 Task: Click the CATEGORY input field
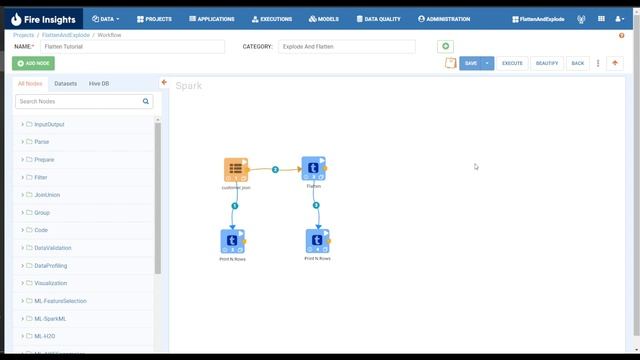pyautogui.click(x=347, y=47)
